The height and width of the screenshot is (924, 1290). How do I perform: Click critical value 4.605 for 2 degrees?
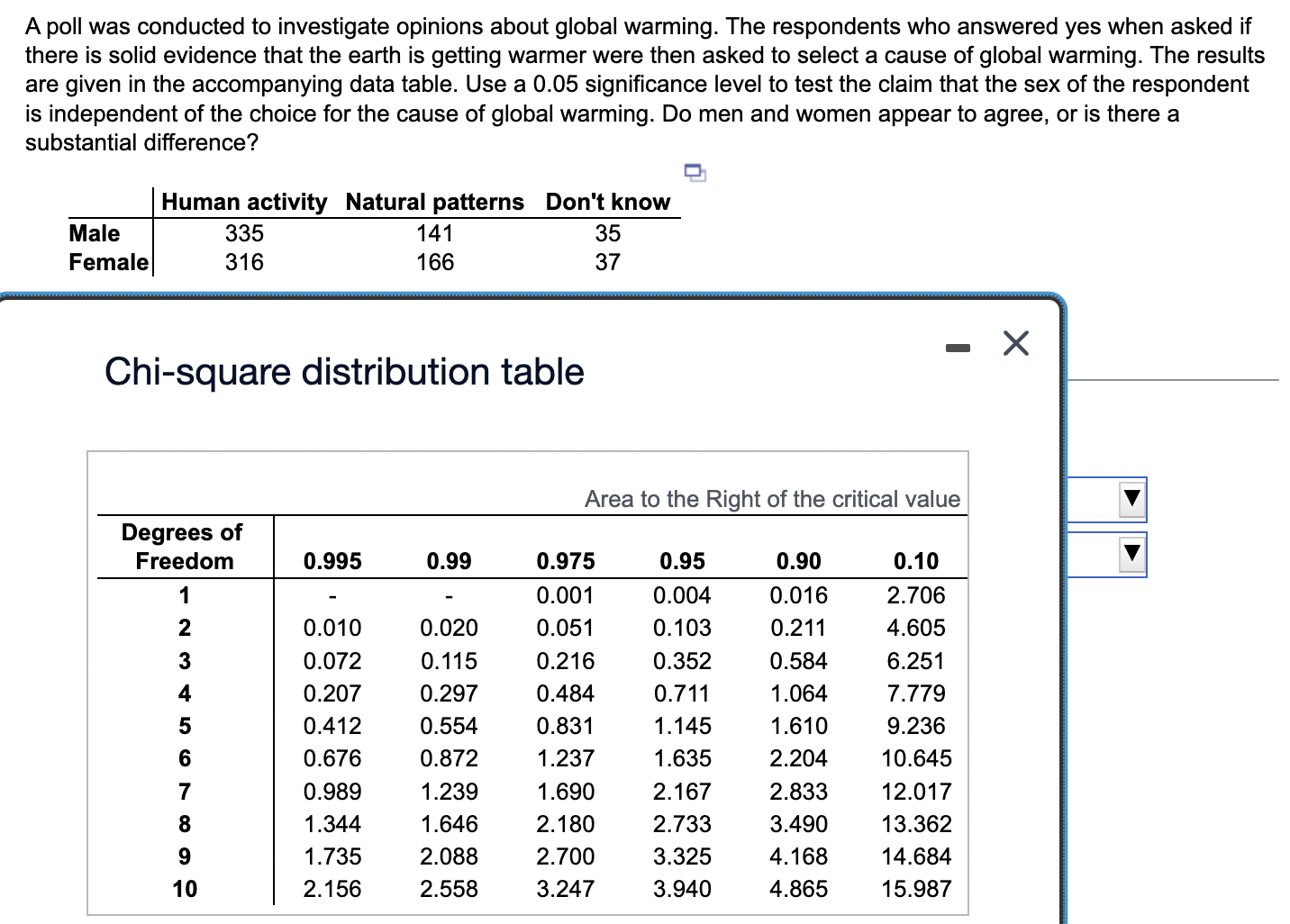(x=916, y=628)
